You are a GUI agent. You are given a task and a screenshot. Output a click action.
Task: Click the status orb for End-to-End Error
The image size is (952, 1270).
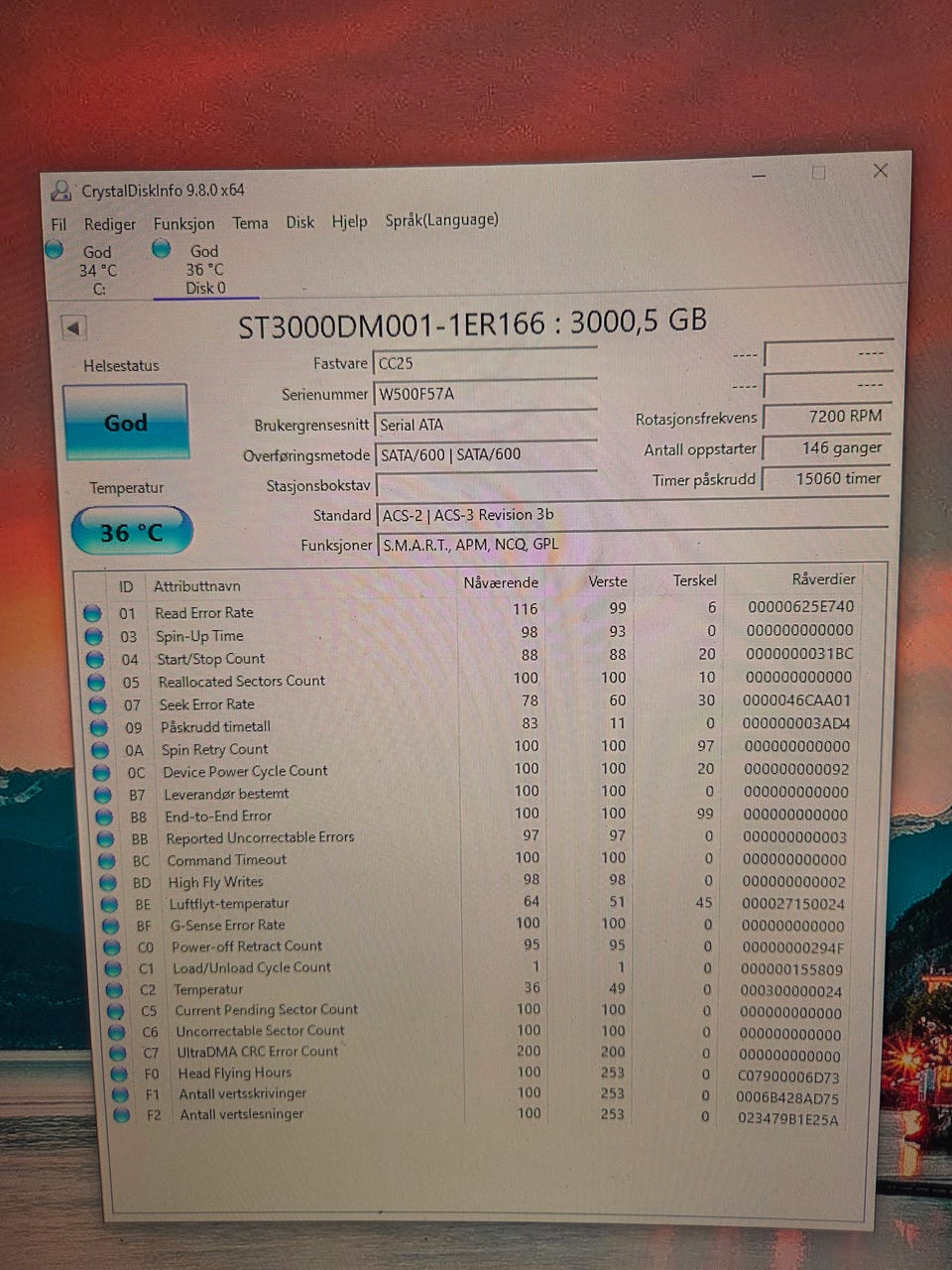pos(103,817)
